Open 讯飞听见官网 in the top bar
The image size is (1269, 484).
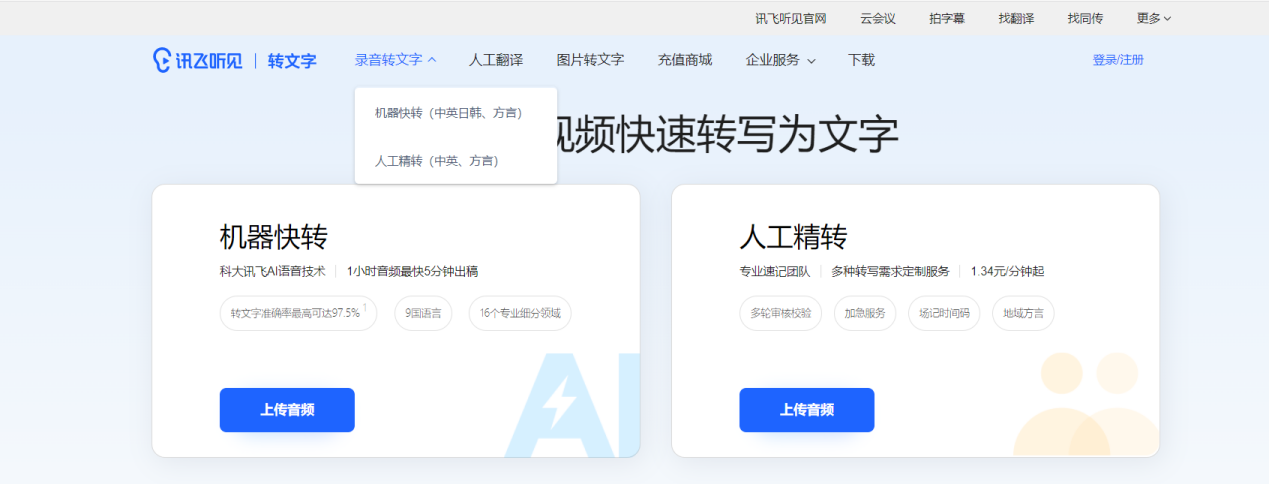tap(790, 18)
